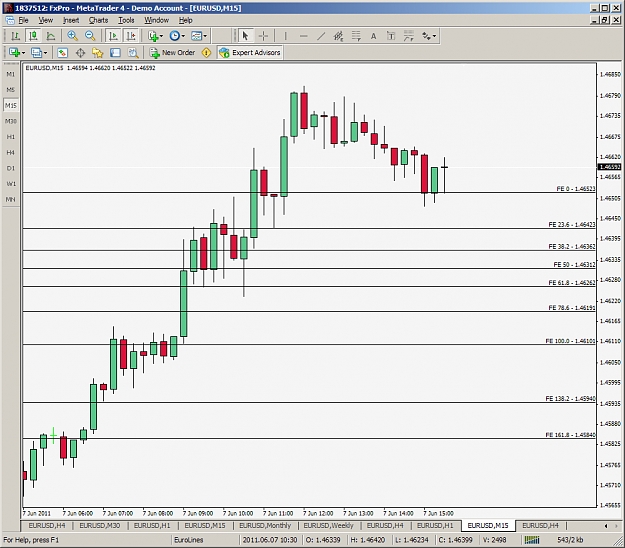Switch to H1 timeframe
The height and width of the screenshot is (548, 625).
coord(11,137)
